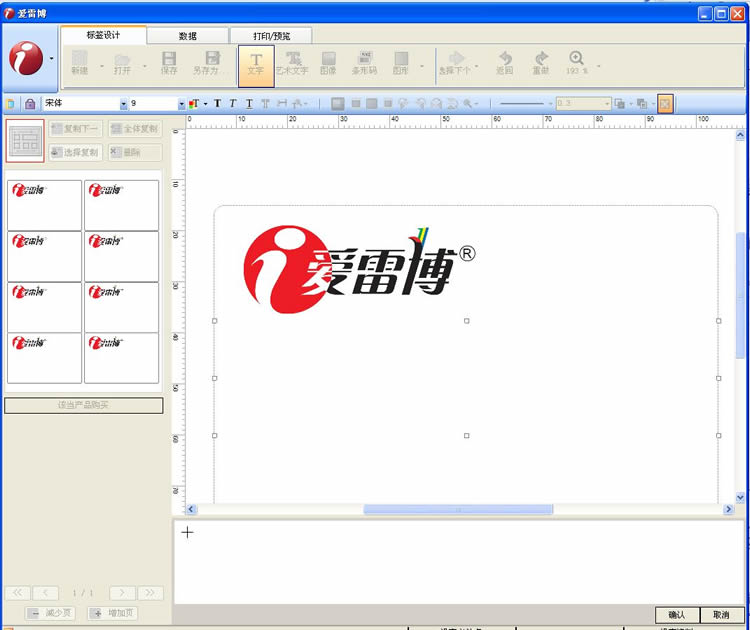The width and height of the screenshot is (750, 630).
Task: Expand the arrow next to 图形
Action: point(421,66)
